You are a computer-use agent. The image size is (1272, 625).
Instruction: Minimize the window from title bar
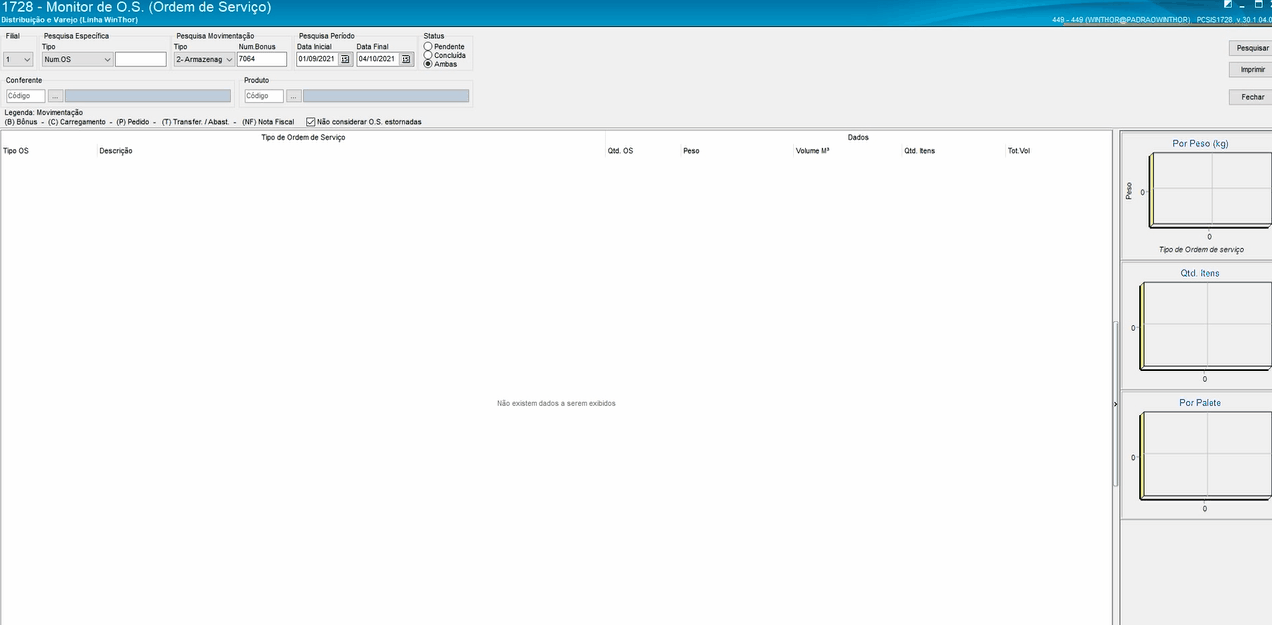coord(1243,5)
